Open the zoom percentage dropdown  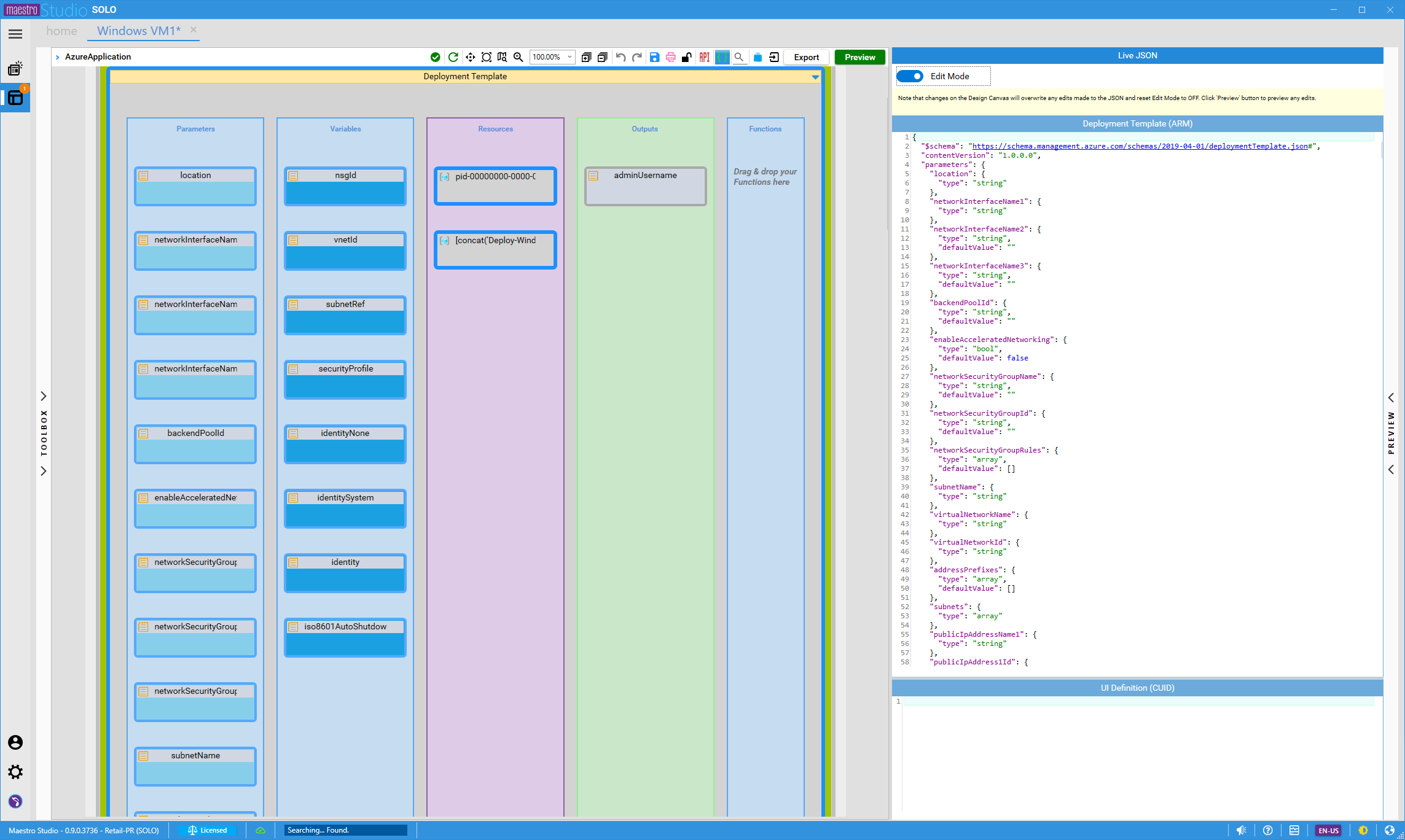[x=569, y=57]
